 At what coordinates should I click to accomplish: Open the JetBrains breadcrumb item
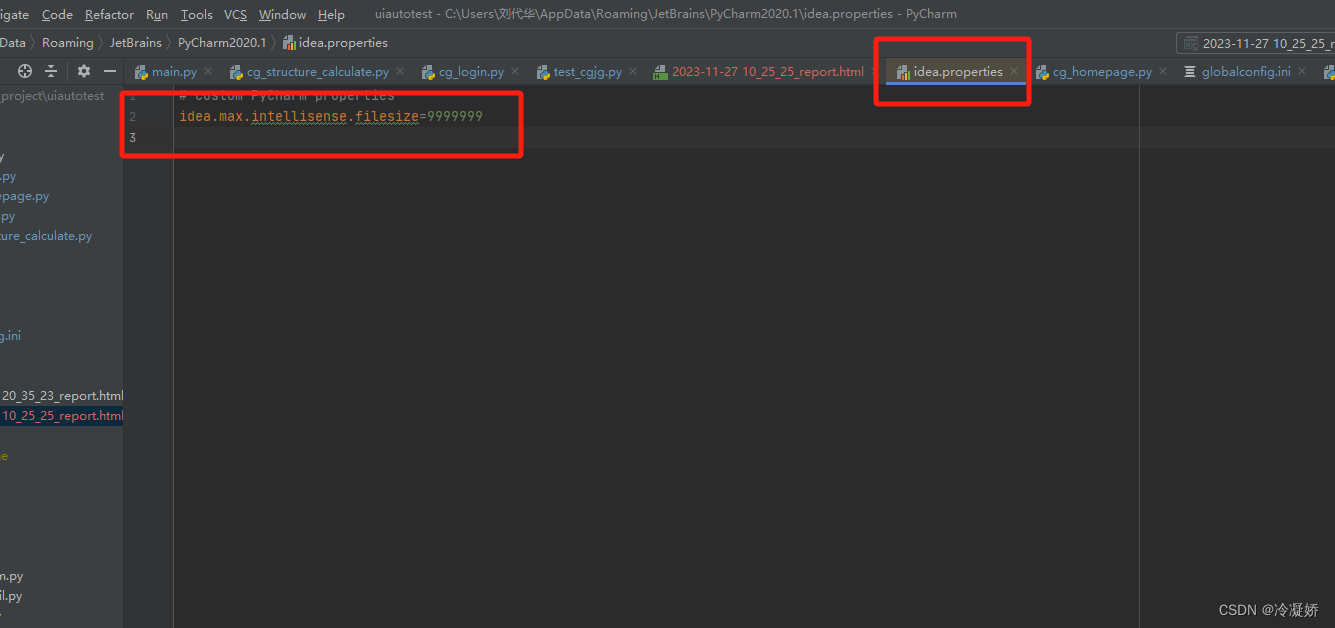point(136,42)
